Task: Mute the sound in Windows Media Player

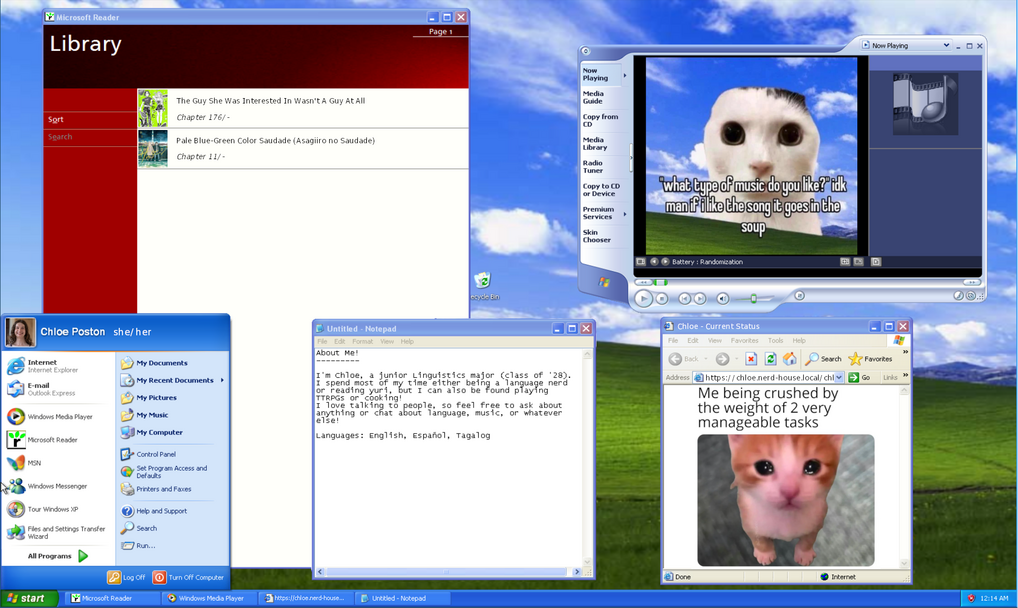Action: (723, 299)
